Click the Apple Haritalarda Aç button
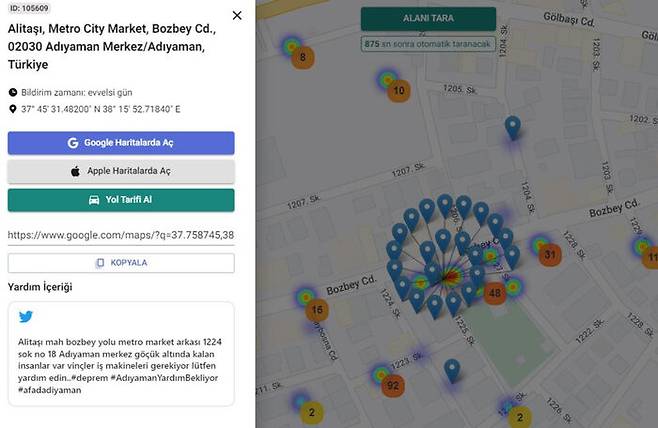658x428 pixels. coord(121,171)
